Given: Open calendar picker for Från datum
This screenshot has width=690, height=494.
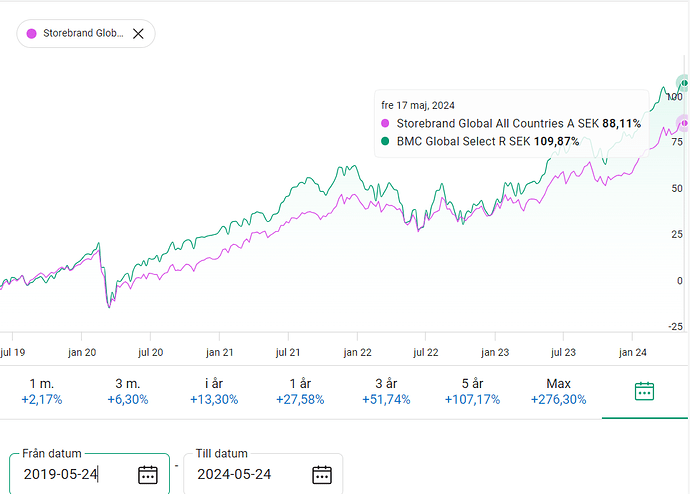Looking at the screenshot, I should click(148, 474).
